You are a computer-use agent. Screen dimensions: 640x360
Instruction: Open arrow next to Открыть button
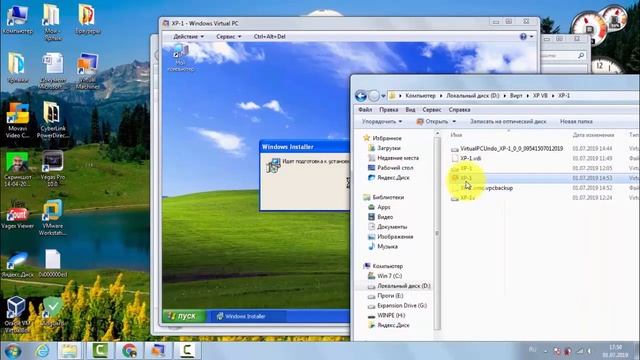454,121
